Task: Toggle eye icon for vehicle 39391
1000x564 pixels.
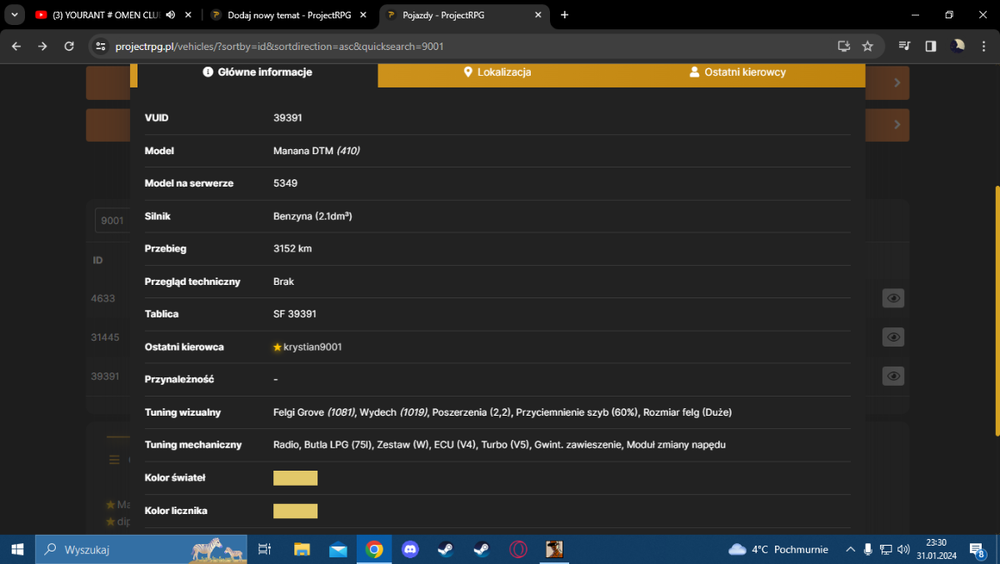Action: coord(893,376)
